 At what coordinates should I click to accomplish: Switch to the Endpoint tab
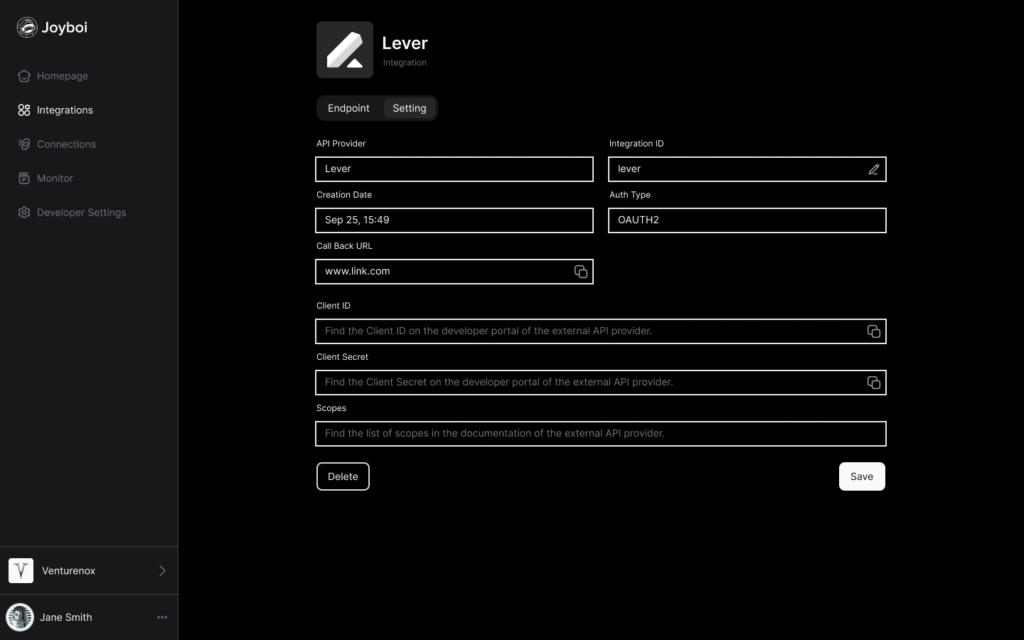tap(348, 108)
